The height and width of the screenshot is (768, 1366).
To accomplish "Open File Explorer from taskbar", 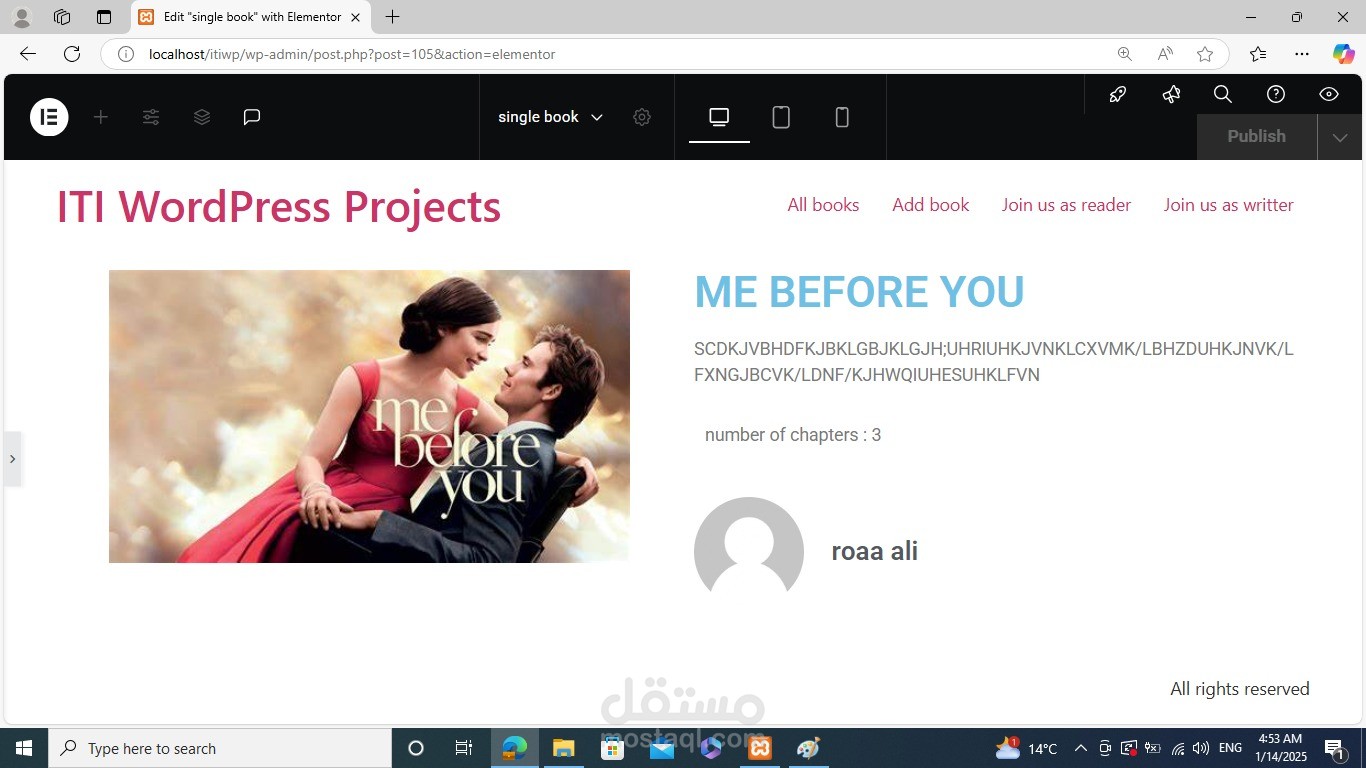I will pyautogui.click(x=564, y=748).
